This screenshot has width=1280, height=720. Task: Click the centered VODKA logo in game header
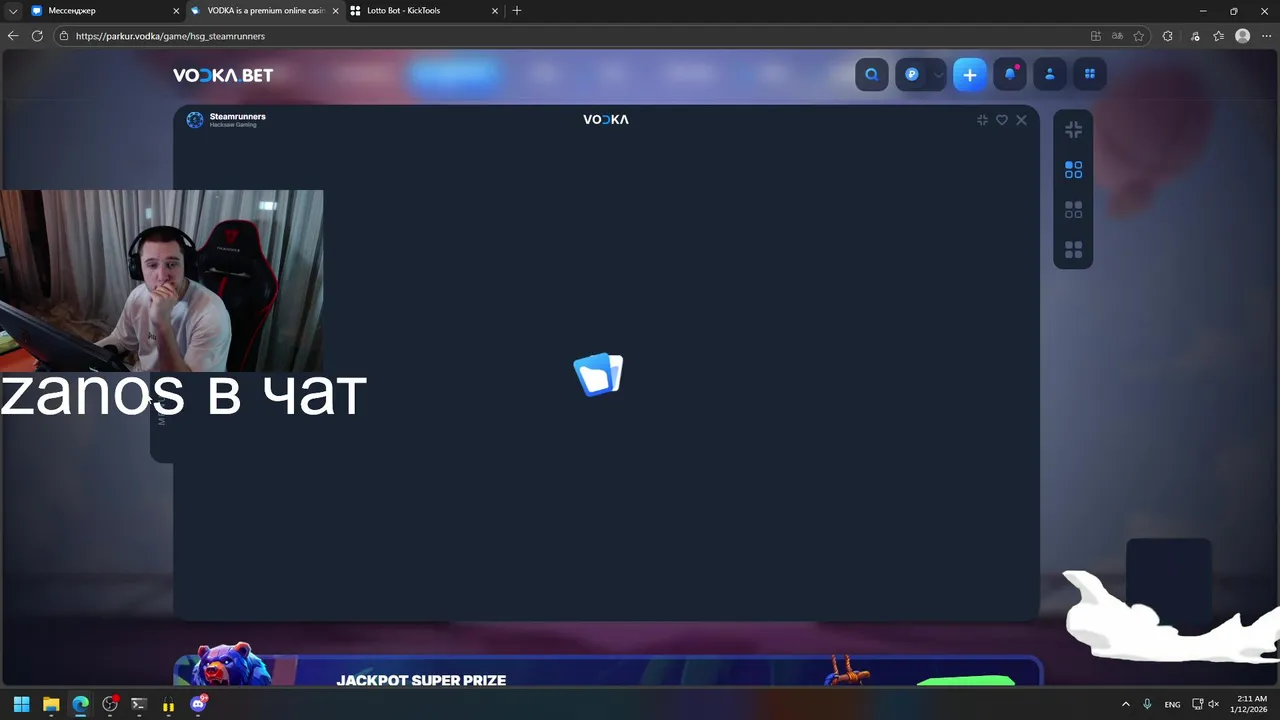(x=606, y=119)
